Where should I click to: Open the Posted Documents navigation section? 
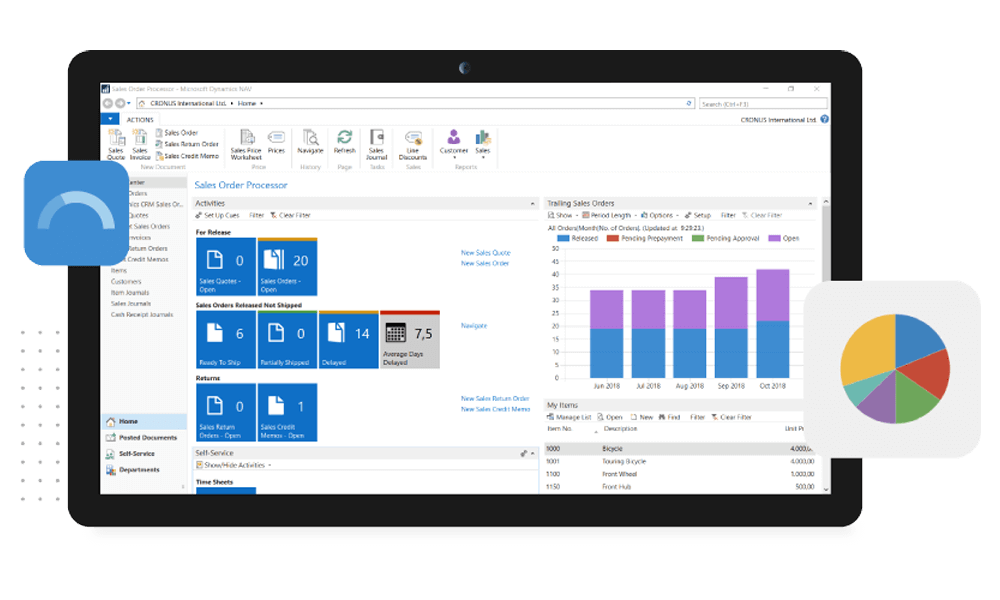point(144,437)
